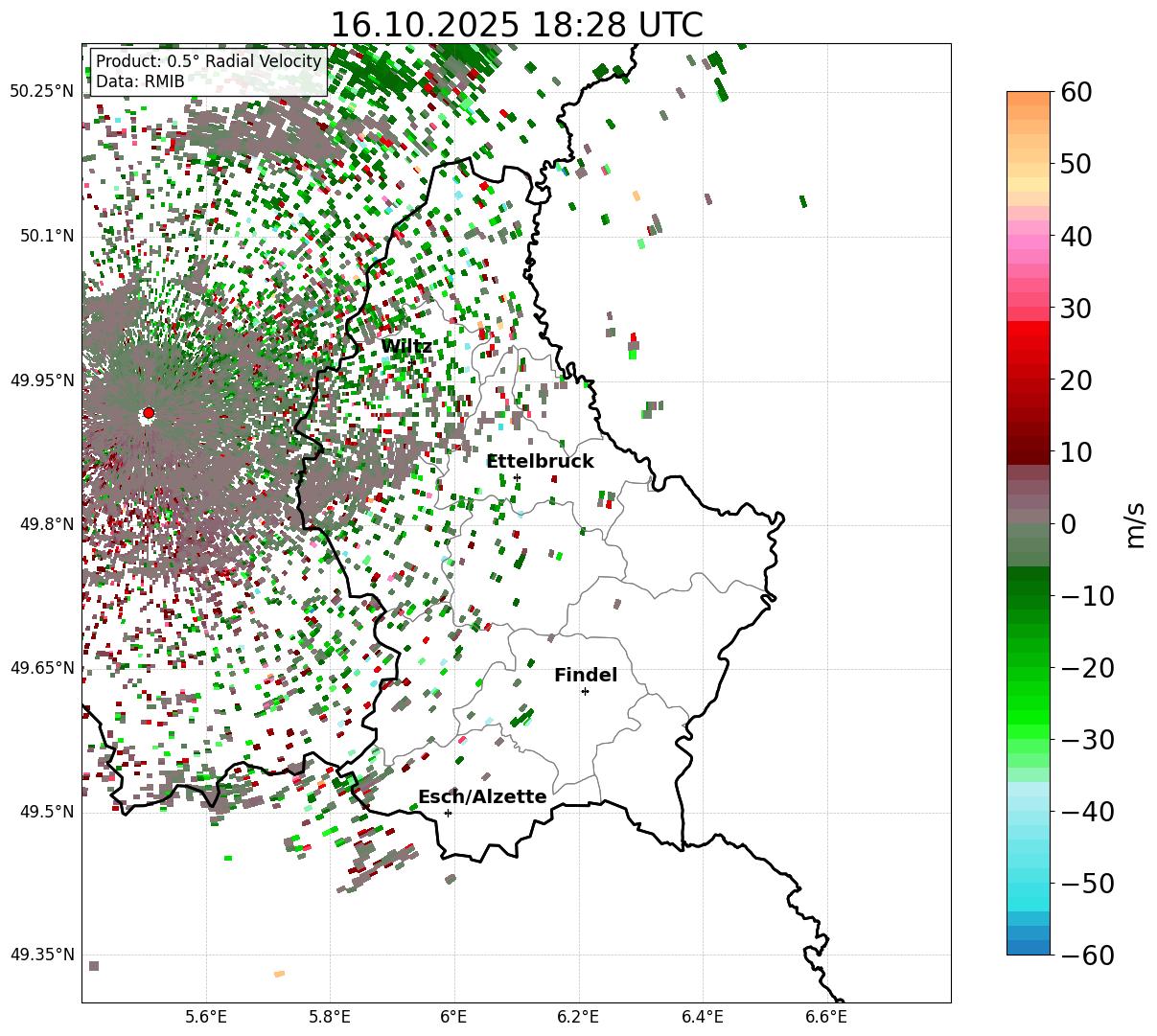Click the 50.1°N latitude label
This screenshot has height=1036, width=1157.
tap(46, 236)
